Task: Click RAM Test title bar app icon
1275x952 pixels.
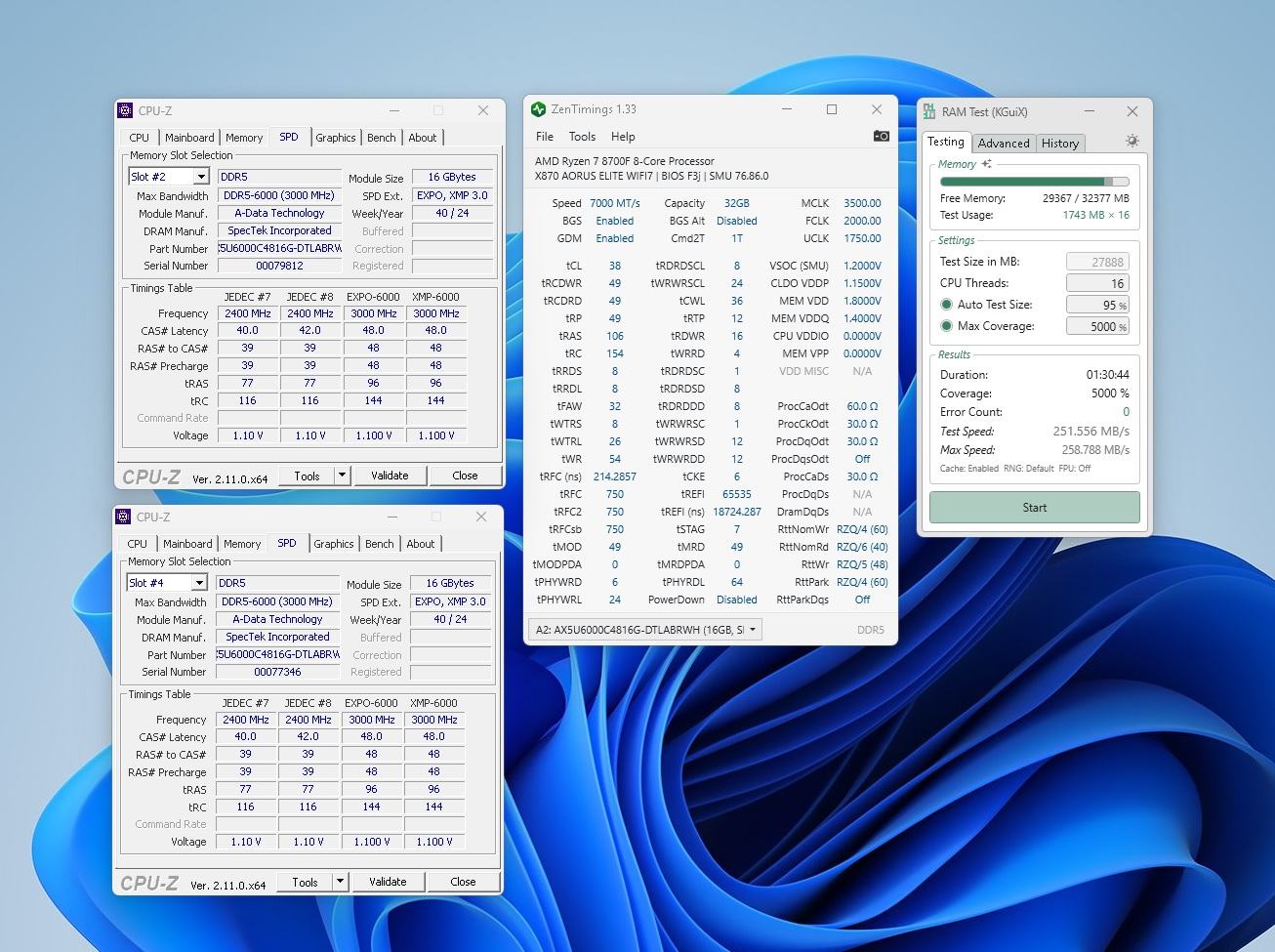Action: click(x=929, y=112)
